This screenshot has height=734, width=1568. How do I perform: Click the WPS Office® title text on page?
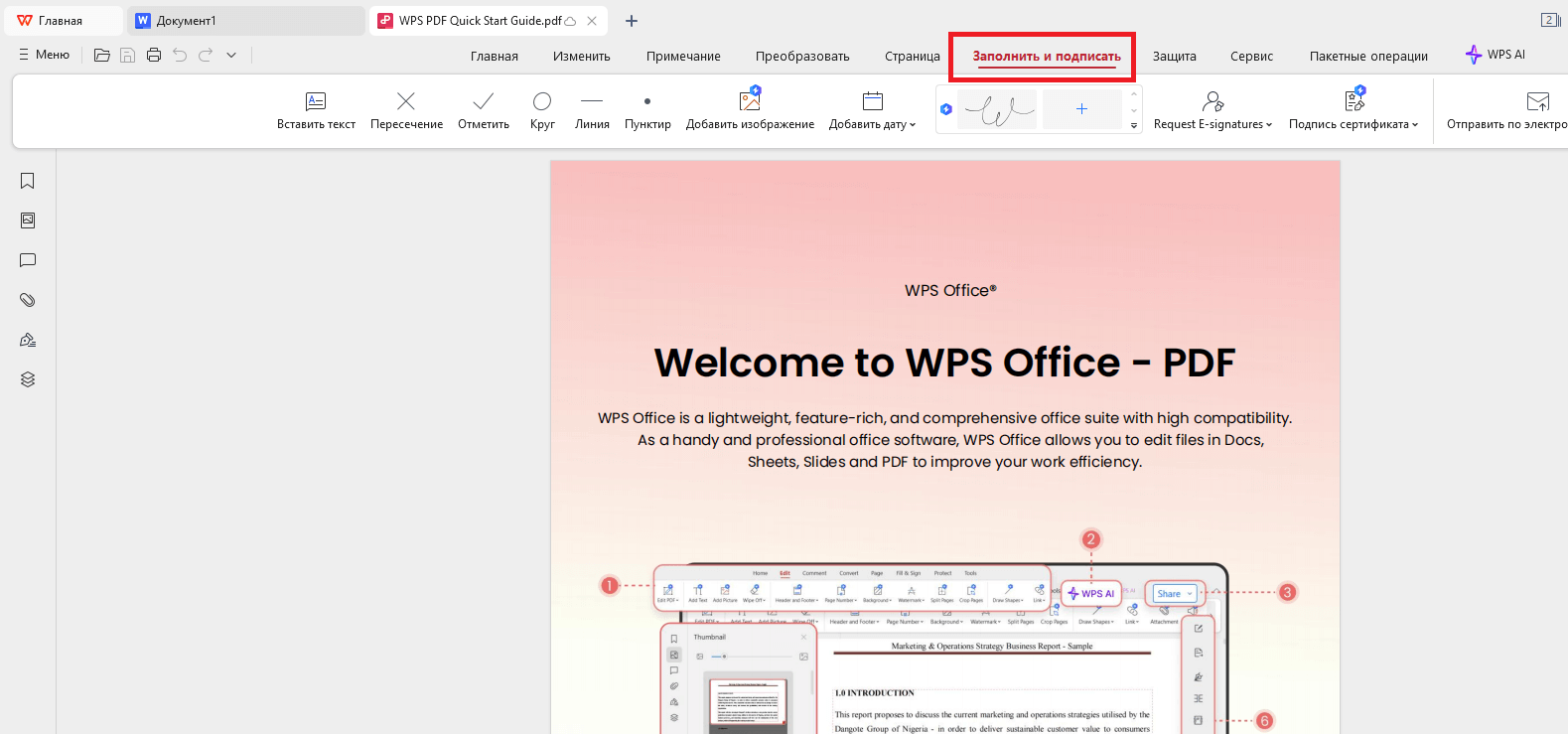(950, 290)
